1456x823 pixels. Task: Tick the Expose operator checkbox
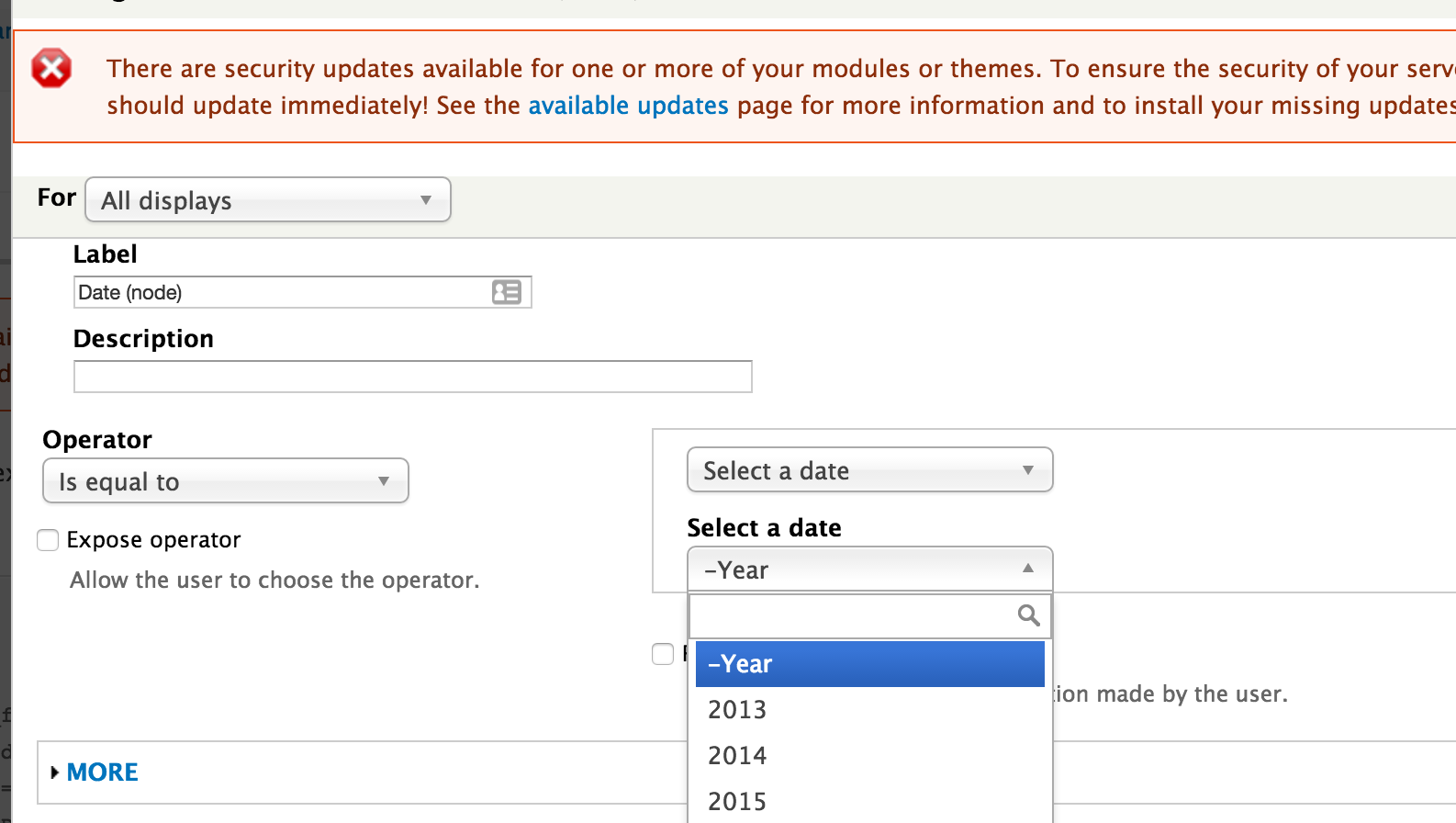tap(48, 540)
